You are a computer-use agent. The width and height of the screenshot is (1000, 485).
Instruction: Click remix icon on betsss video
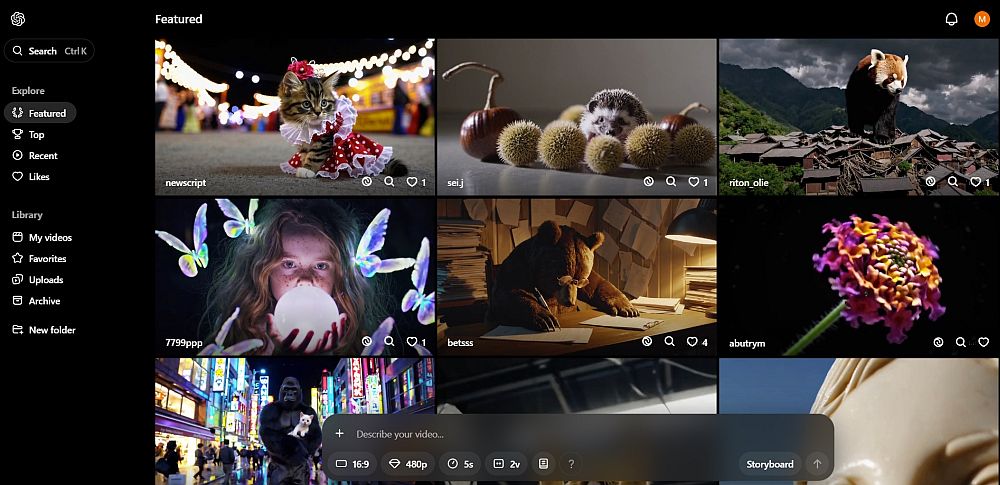pyautogui.click(x=647, y=342)
